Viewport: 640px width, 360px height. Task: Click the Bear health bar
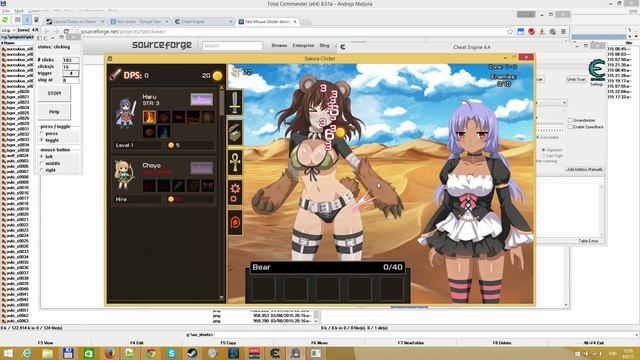click(327, 267)
